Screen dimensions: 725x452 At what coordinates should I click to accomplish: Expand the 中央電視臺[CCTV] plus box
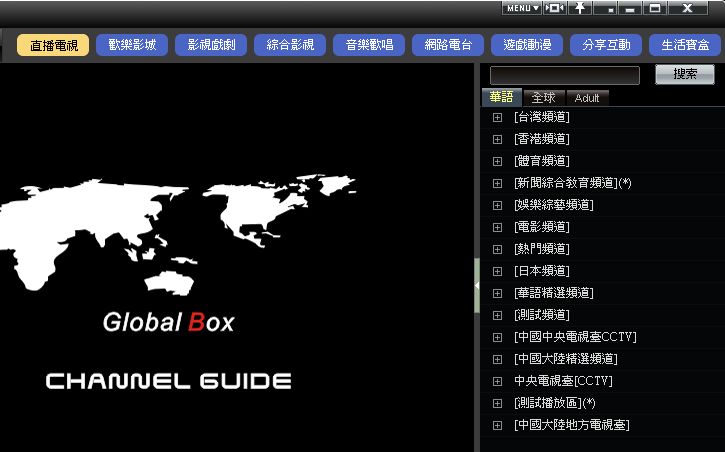(x=498, y=381)
